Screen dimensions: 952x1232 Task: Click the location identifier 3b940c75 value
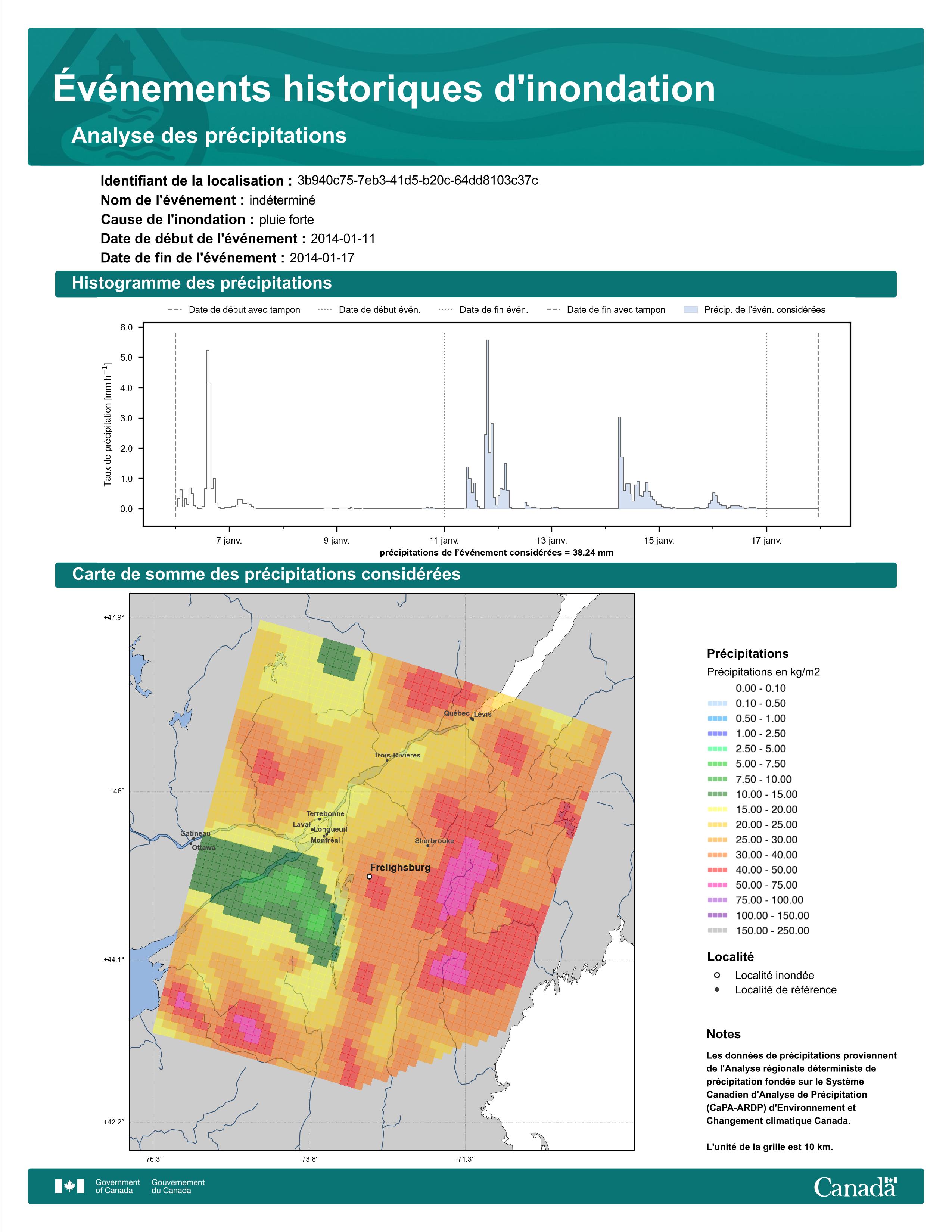click(417, 181)
